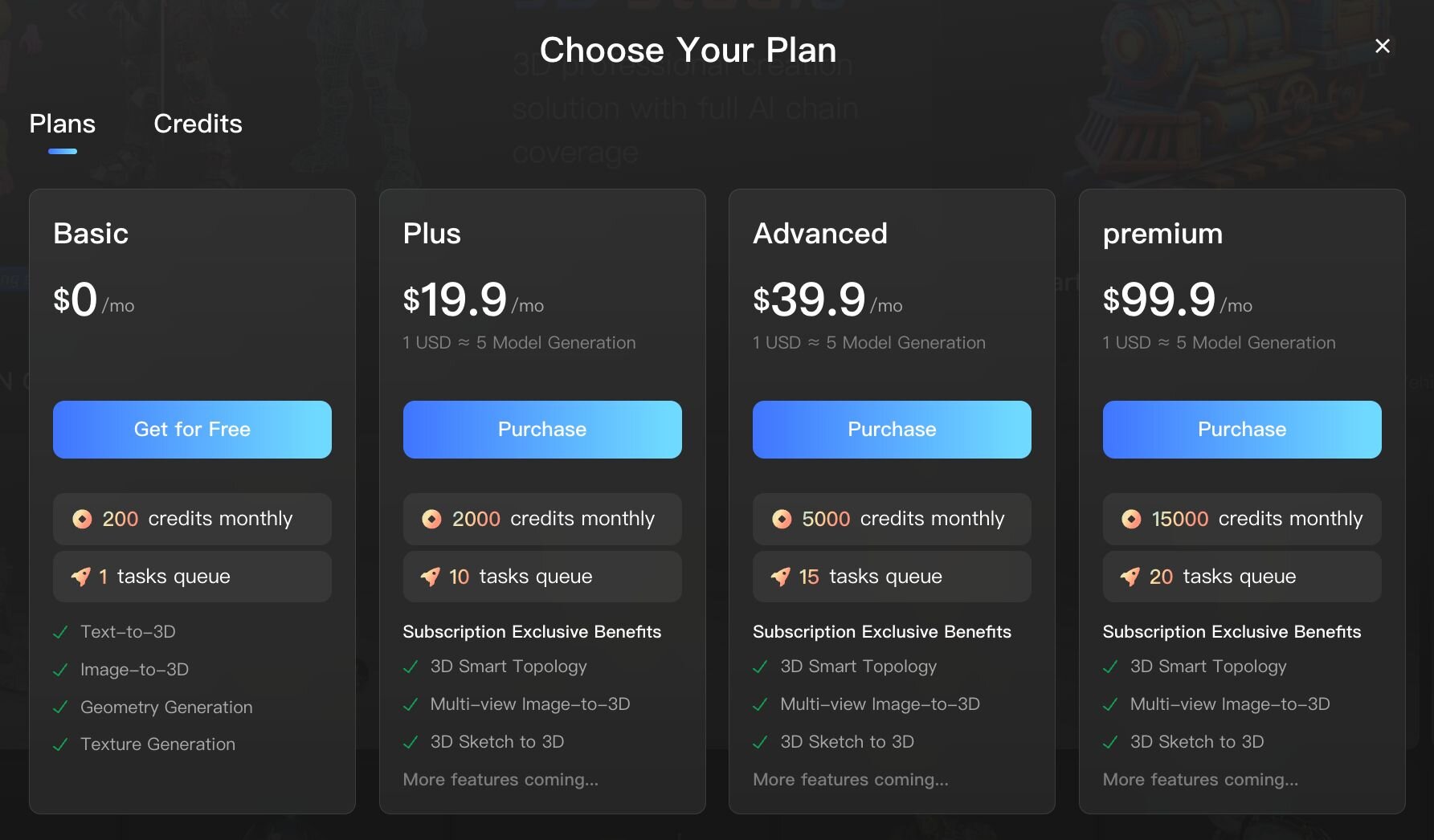Click the 2000 credits monthly badge

click(542, 520)
